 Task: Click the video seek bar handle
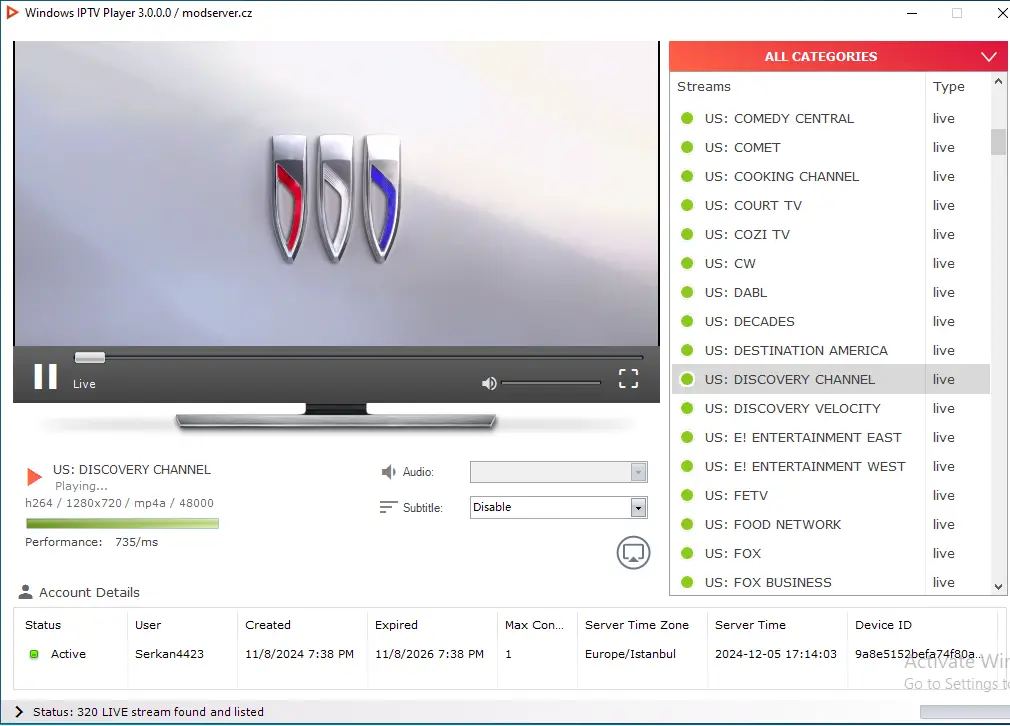click(x=90, y=358)
